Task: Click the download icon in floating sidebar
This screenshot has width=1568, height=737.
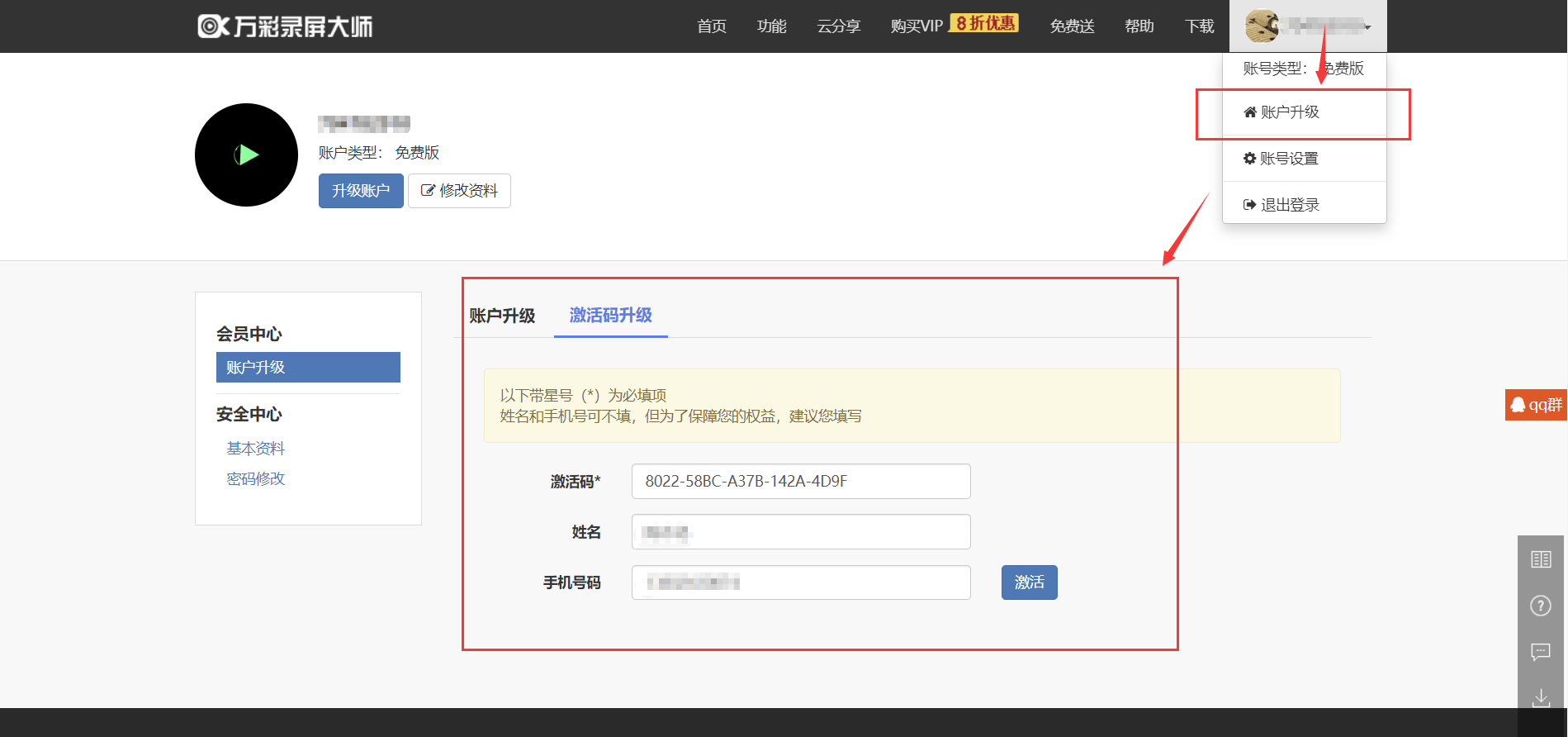Action: pyautogui.click(x=1541, y=698)
